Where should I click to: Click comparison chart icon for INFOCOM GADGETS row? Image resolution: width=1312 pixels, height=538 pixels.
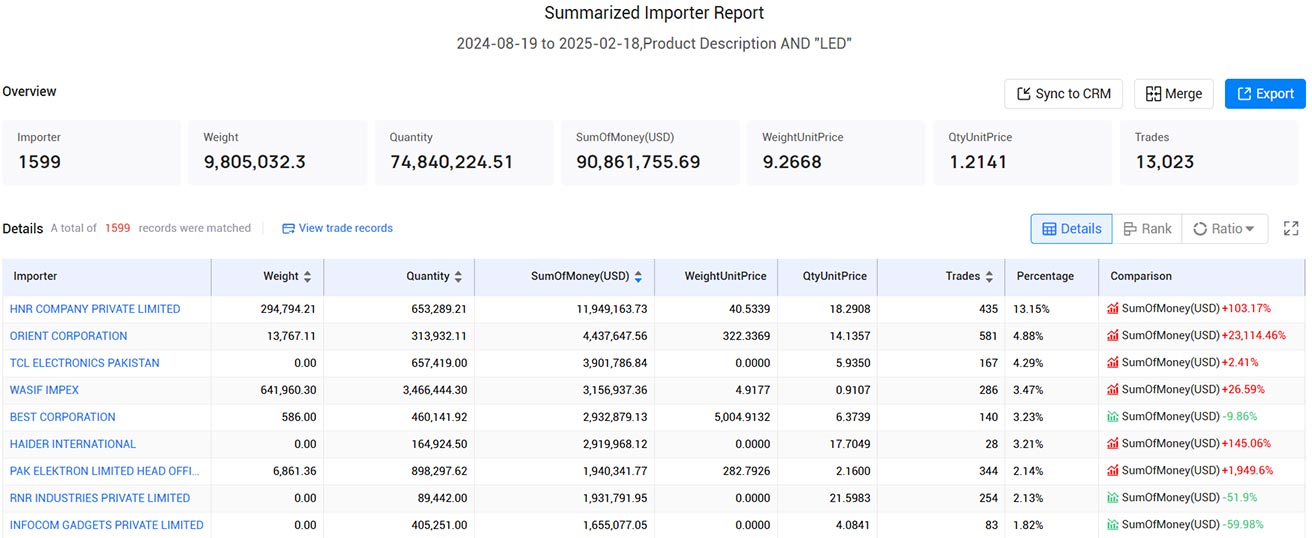pos(1113,525)
